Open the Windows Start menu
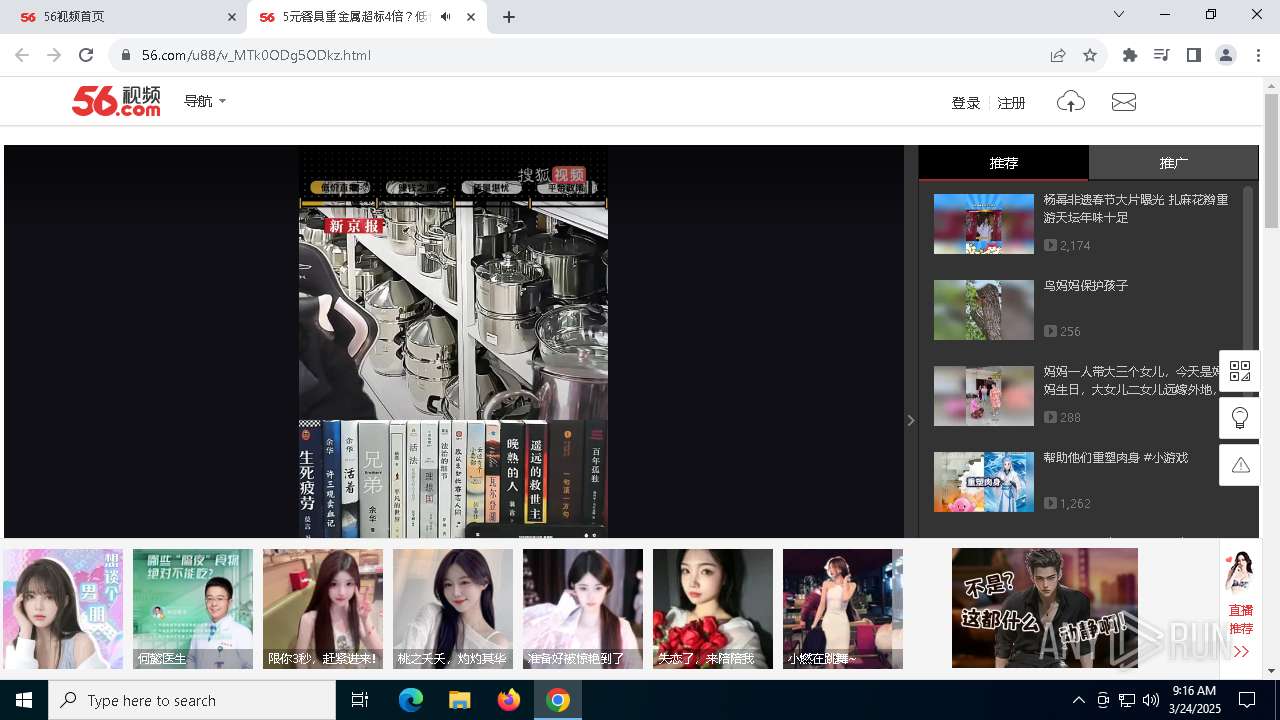 coord(24,700)
